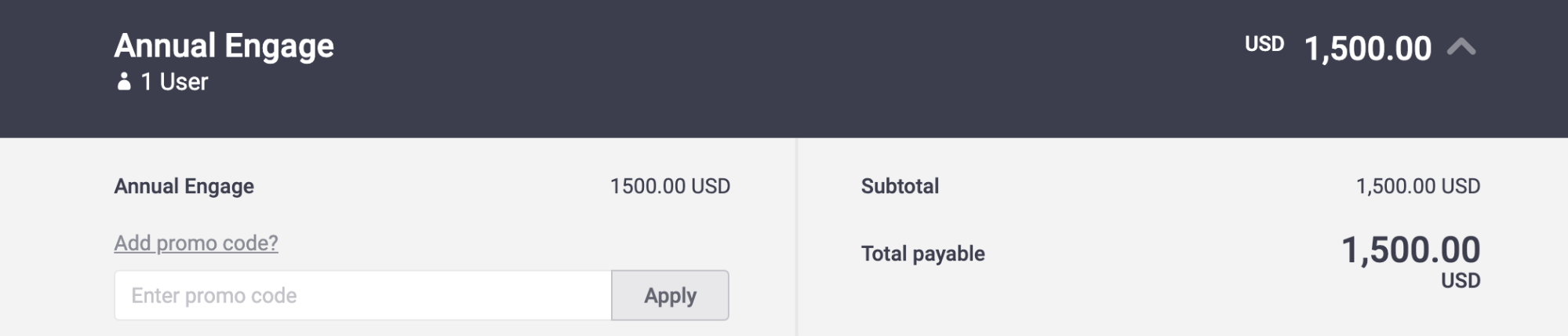Click the 1,500.00 USD subtotal amount
This screenshot has height=336, width=1568.
1418,186
